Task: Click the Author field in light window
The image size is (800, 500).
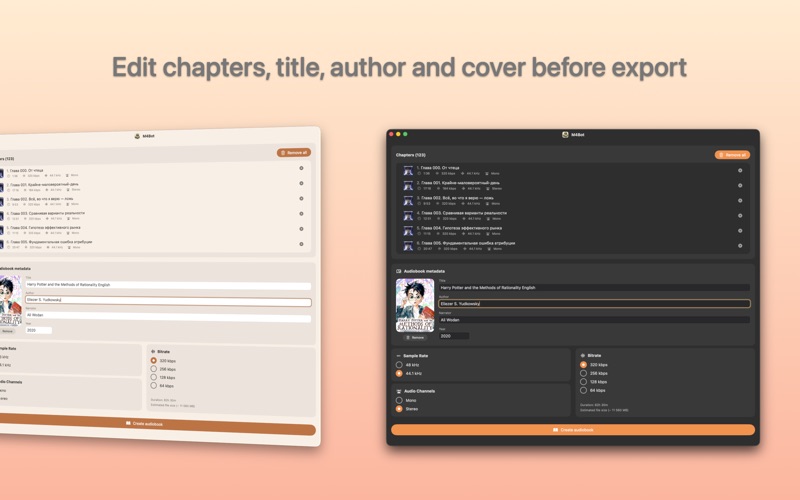Action: point(168,301)
